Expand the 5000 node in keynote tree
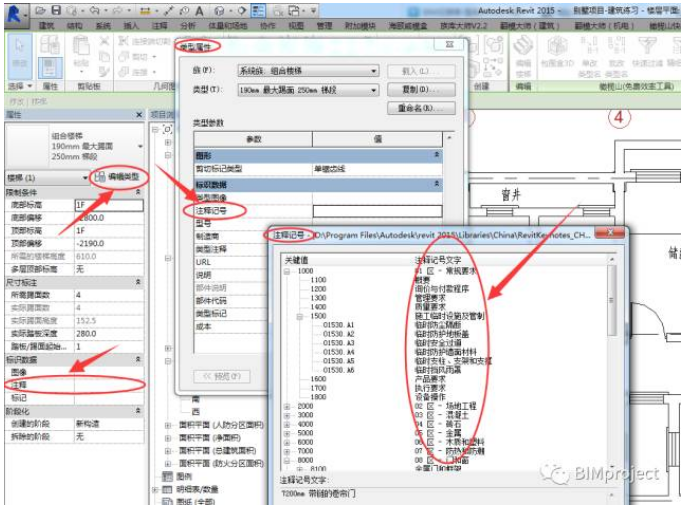This screenshot has height=506, width=683. [x=287, y=433]
